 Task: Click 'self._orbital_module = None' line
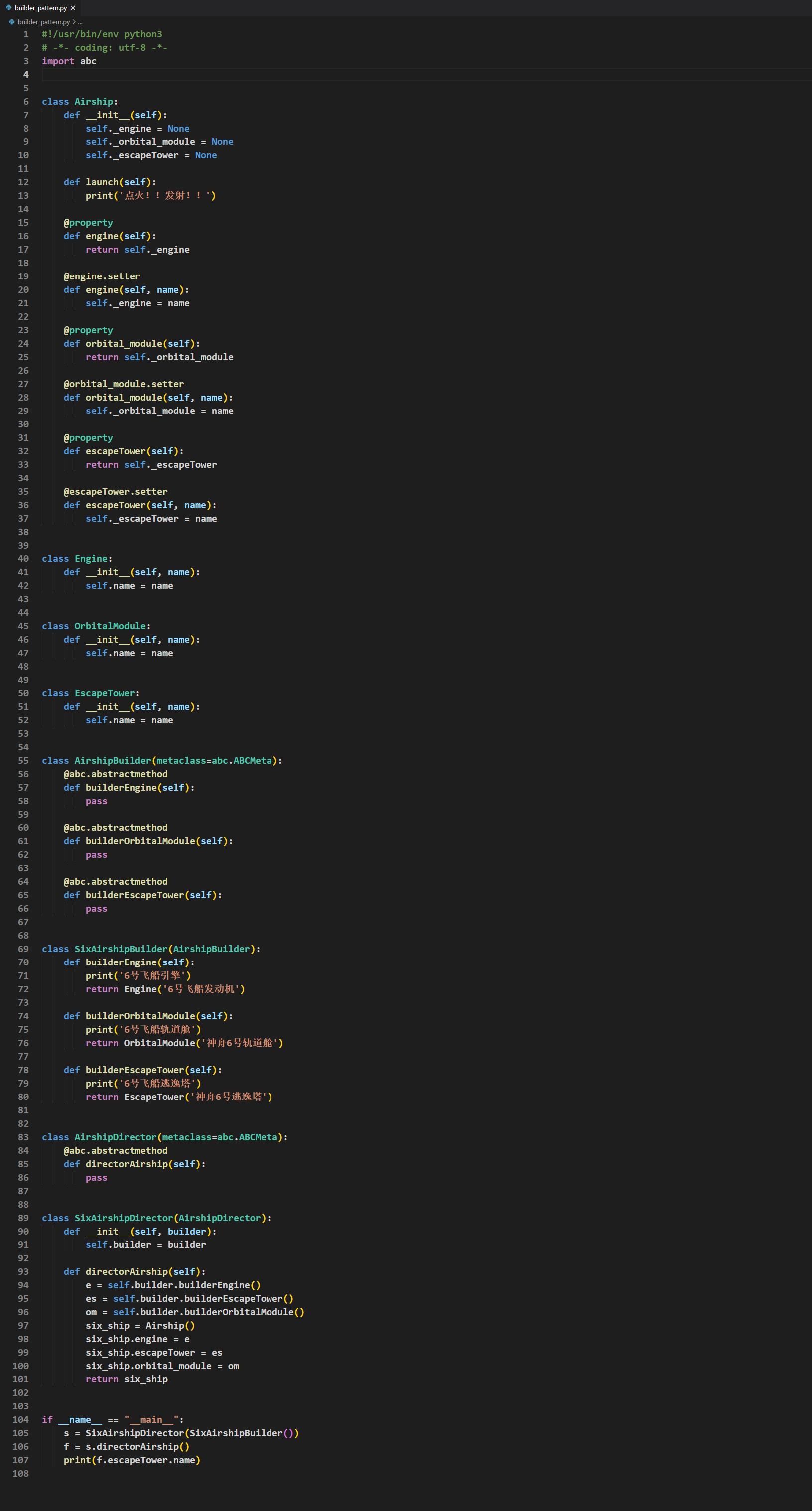(x=159, y=142)
